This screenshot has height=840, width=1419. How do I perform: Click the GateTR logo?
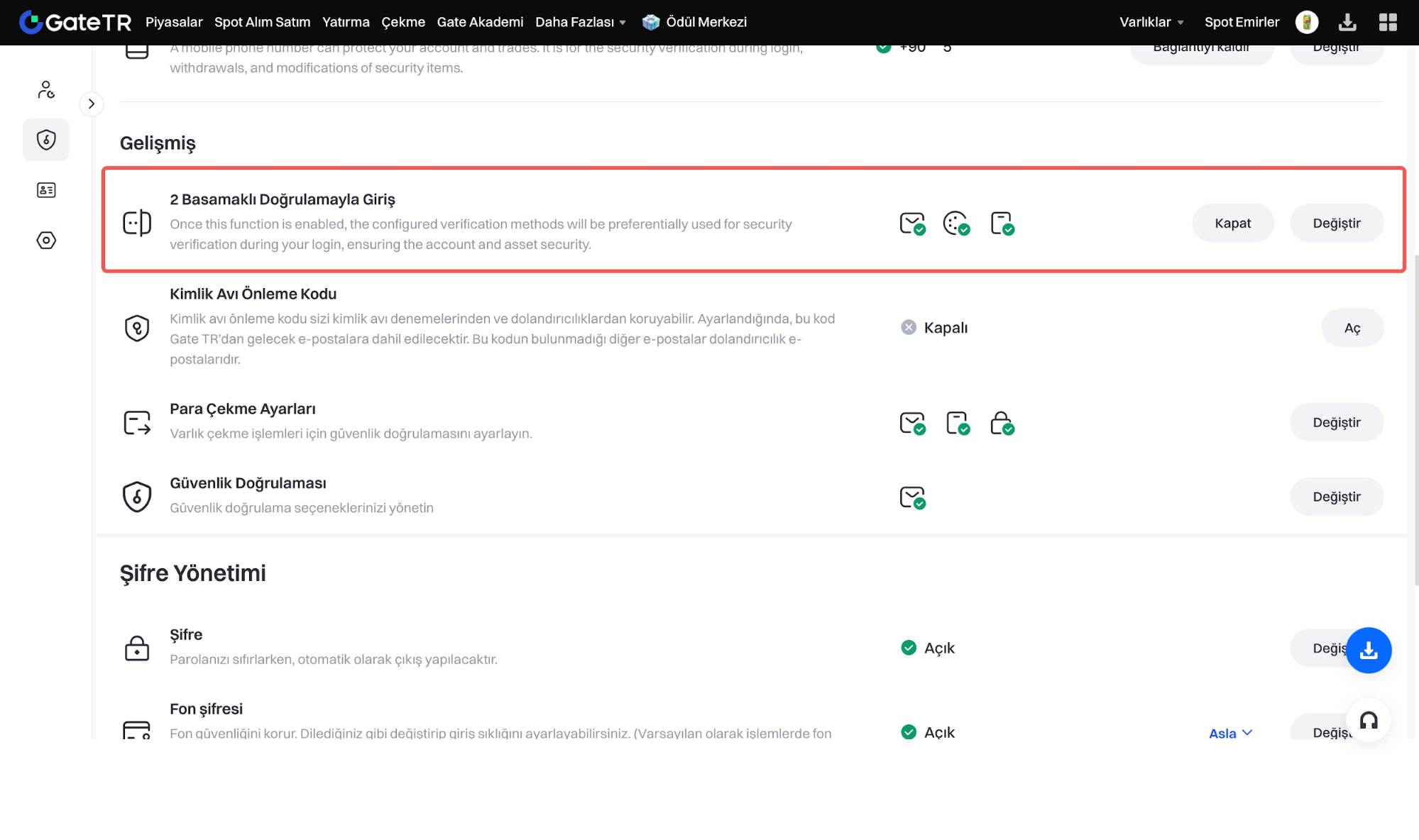point(75,23)
